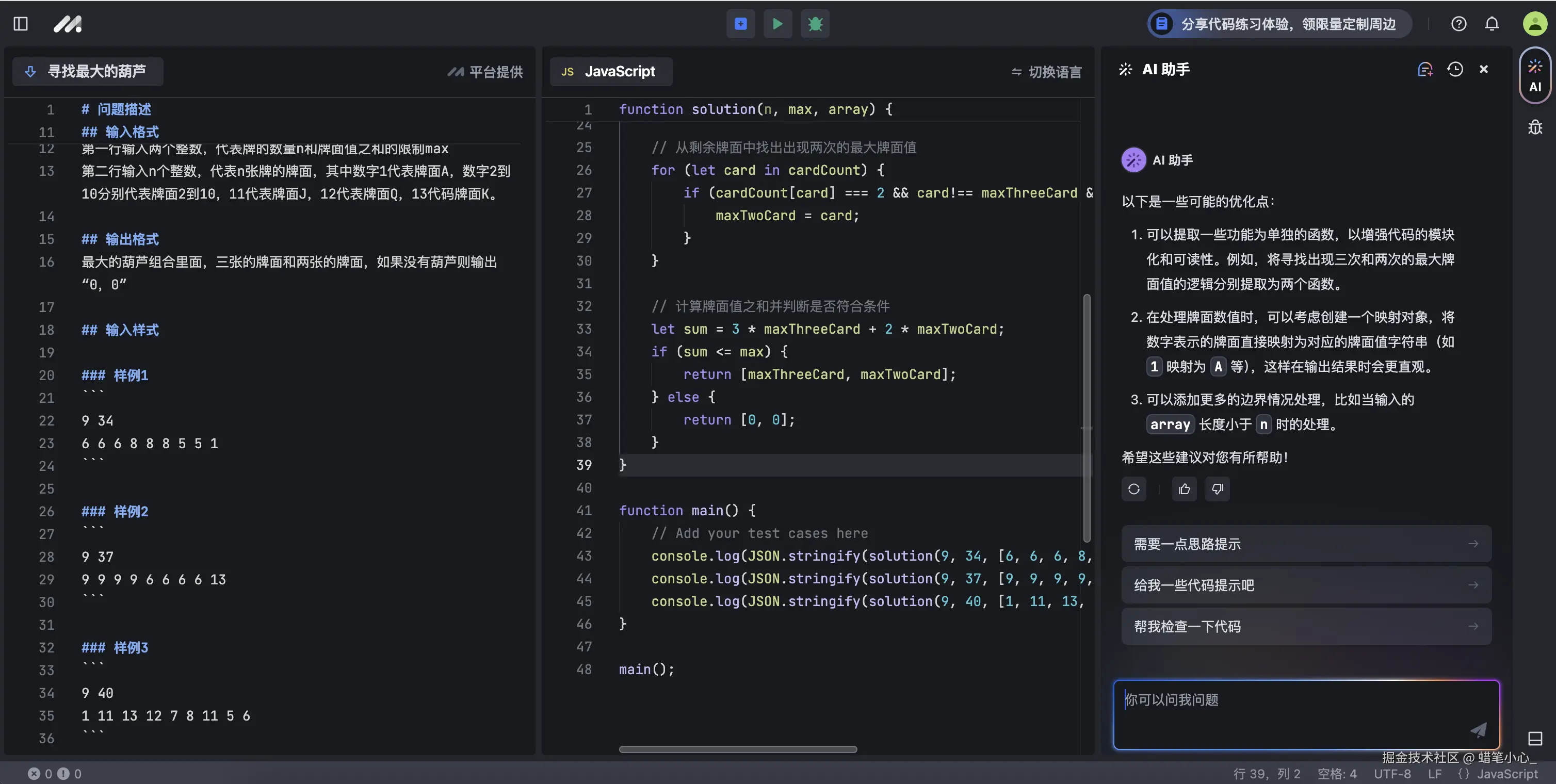Give the AI answer a thumbs down

(x=1217, y=488)
